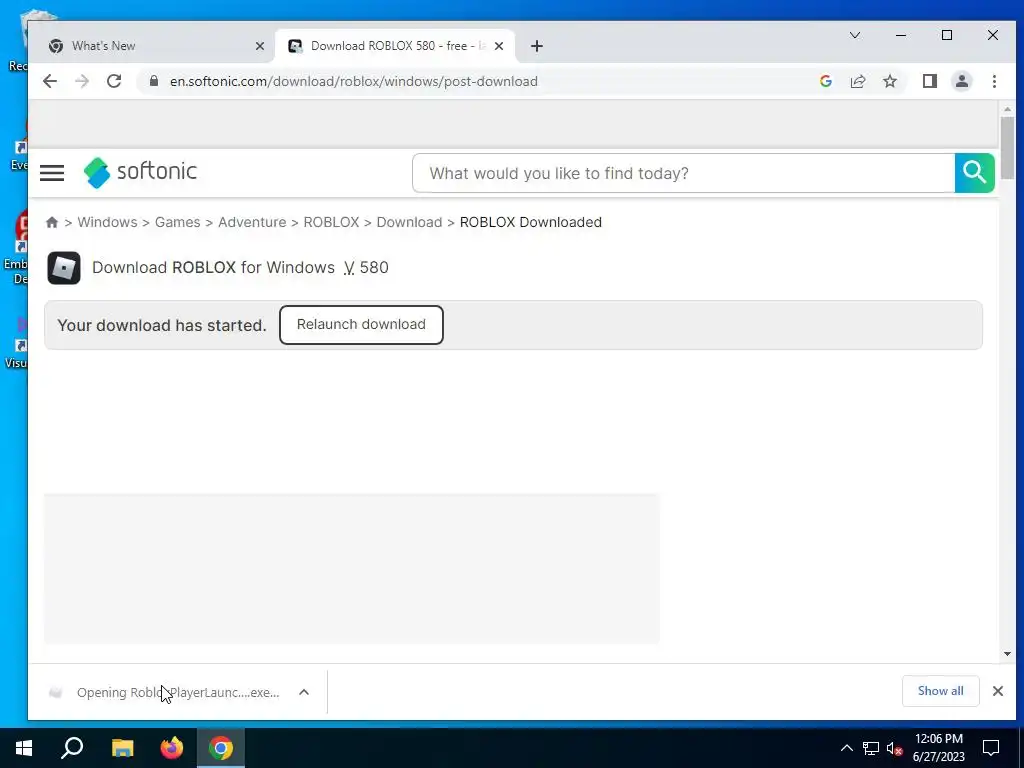Click the search magnifier button
The height and width of the screenshot is (768, 1024).
[x=974, y=173]
